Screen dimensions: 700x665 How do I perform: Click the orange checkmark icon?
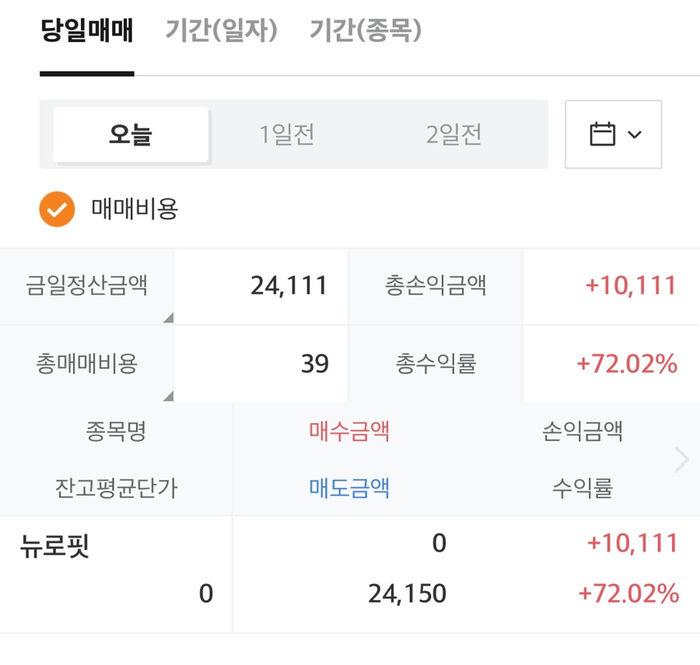click(x=57, y=209)
